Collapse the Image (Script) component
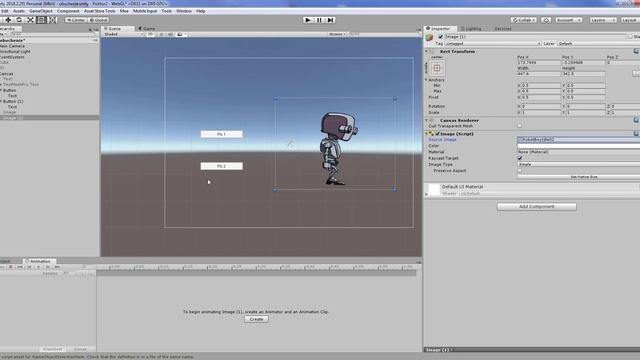This screenshot has height=360, width=640. (427, 134)
